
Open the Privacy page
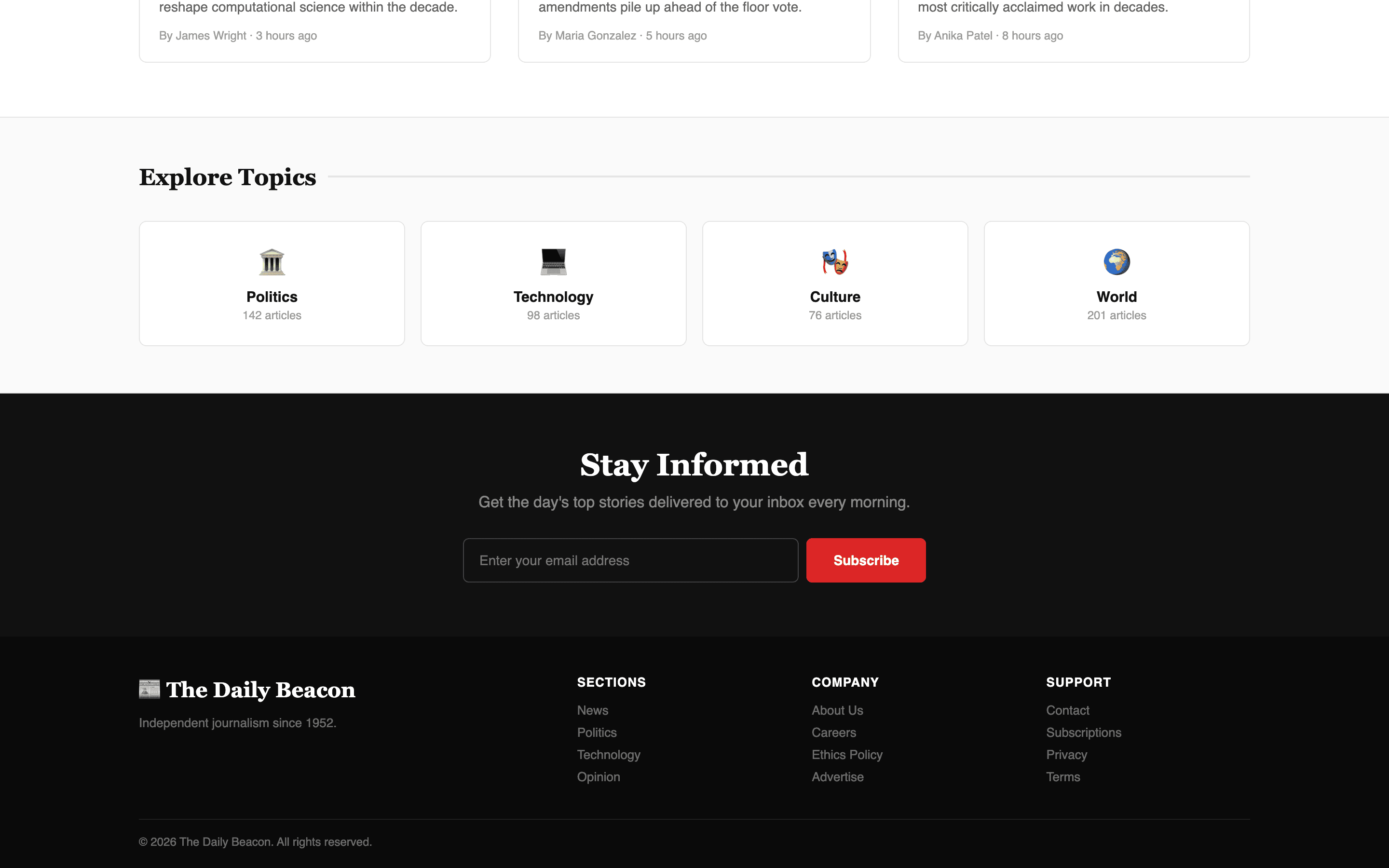point(1066,754)
